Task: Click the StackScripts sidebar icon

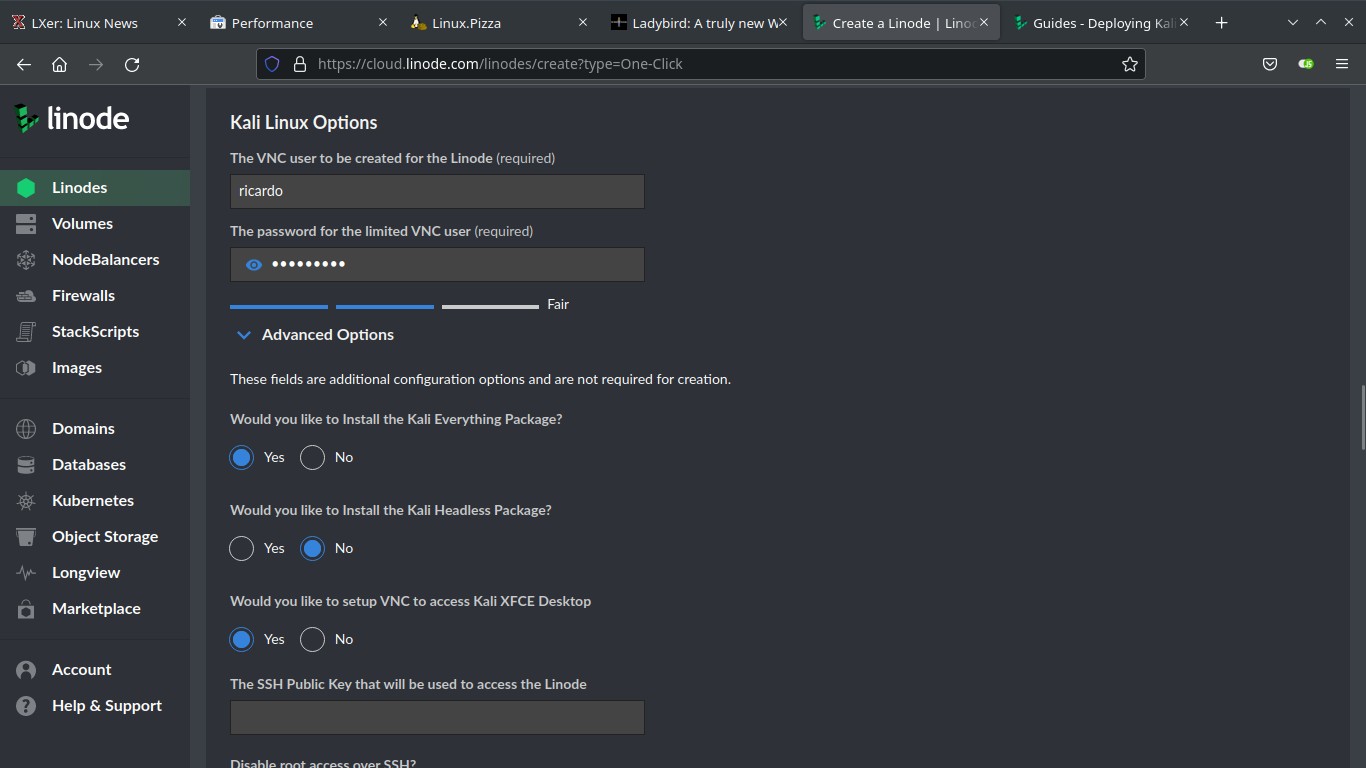Action: (26, 332)
